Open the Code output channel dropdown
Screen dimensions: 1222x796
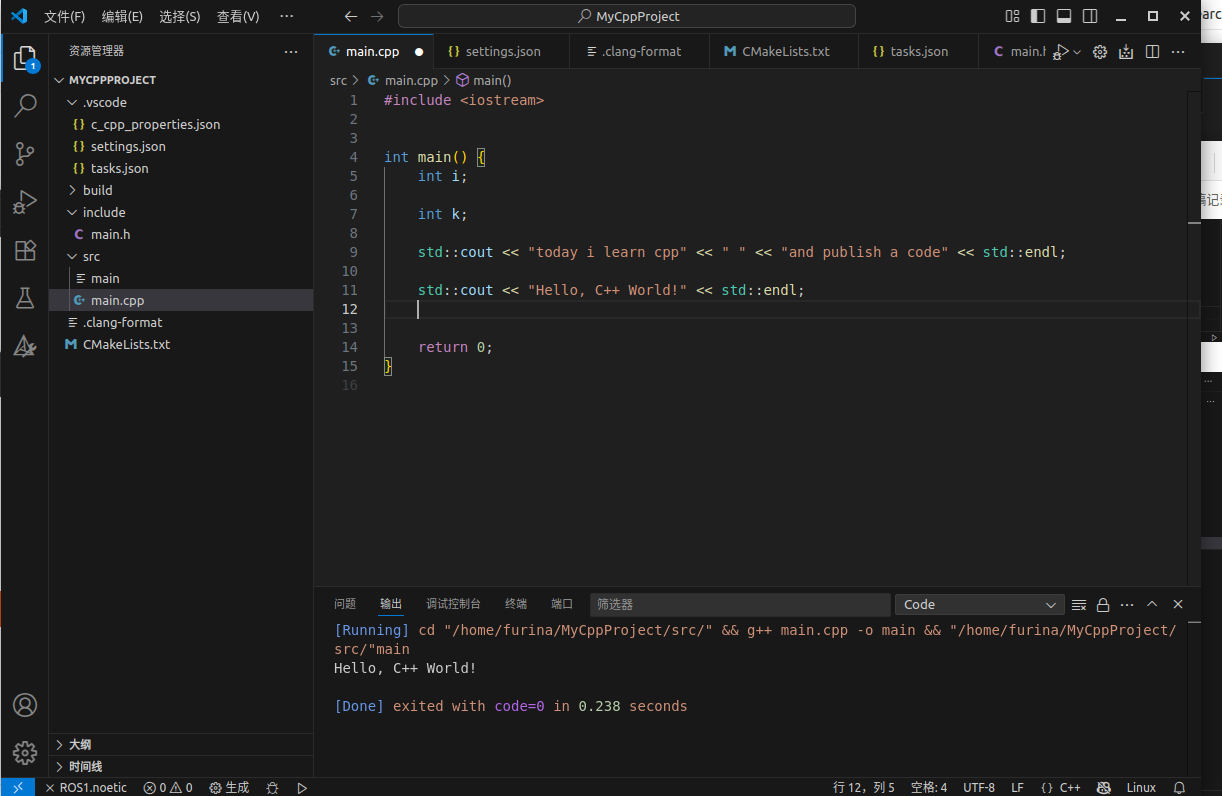[979, 605]
